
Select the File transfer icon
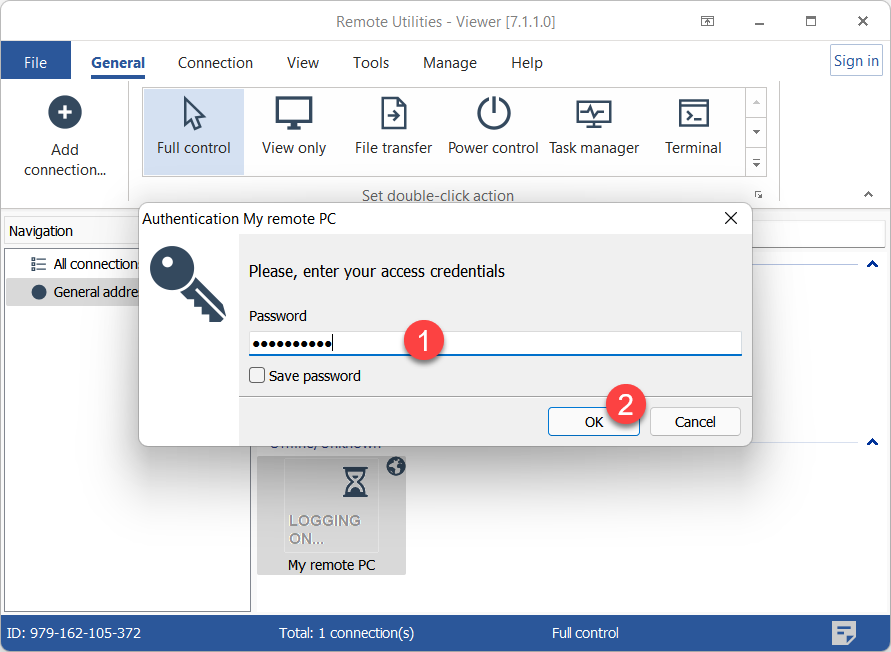click(394, 114)
